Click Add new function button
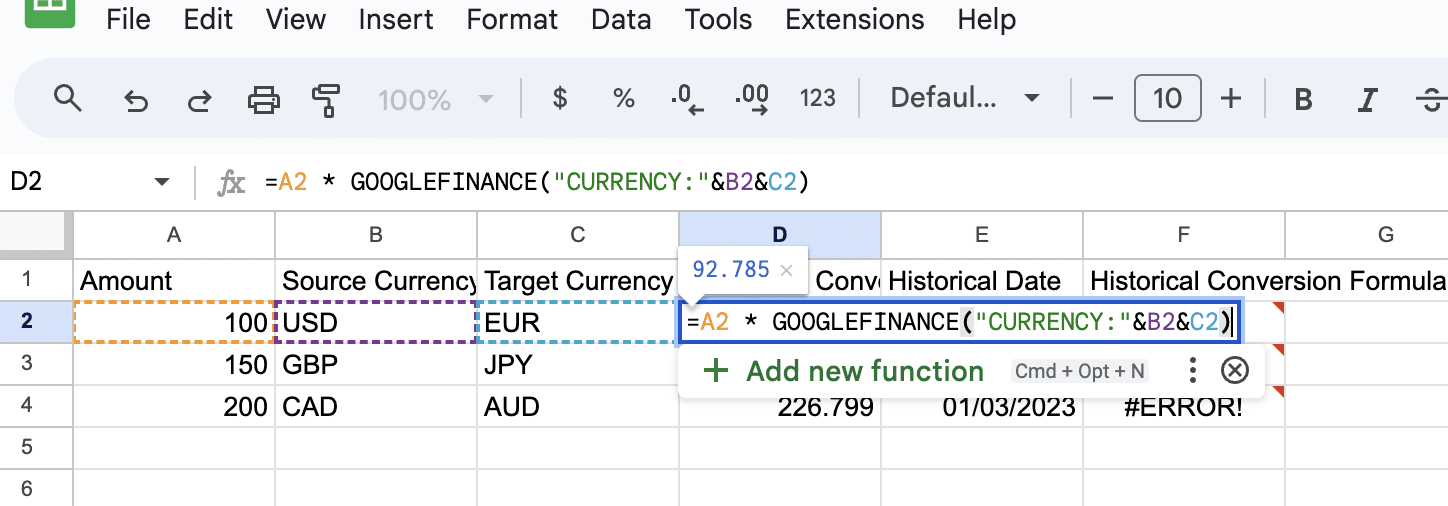Viewport: 1448px width, 506px height. [844, 371]
